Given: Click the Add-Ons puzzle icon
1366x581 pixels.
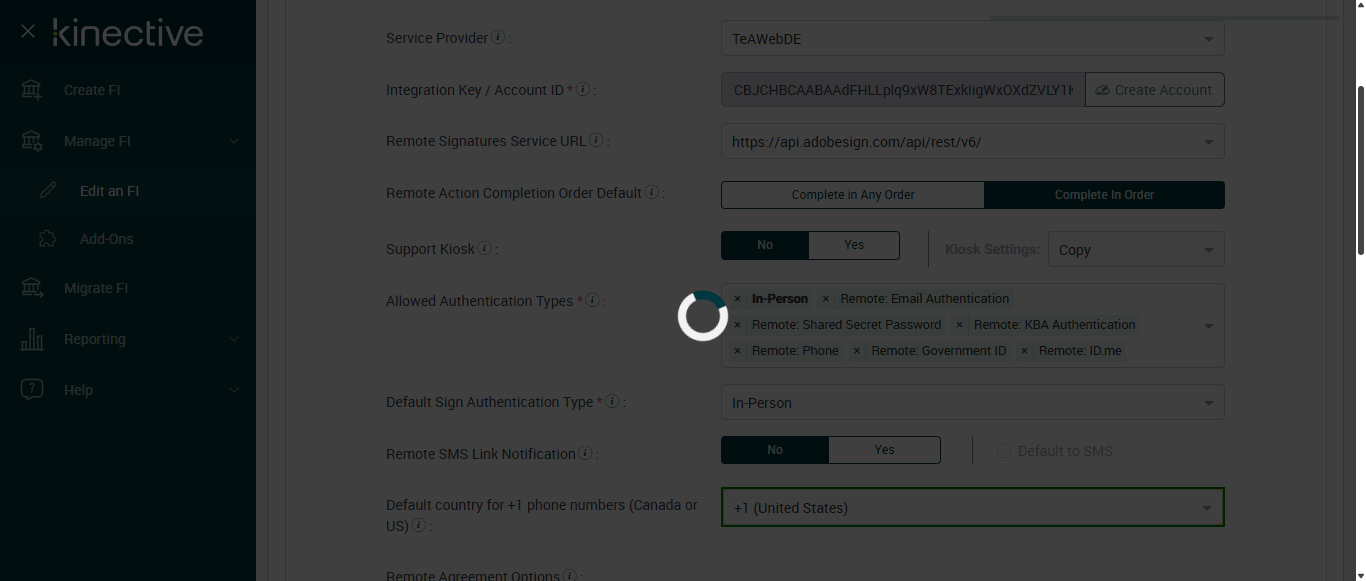Looking at the screenshot, I should click(x=47, y=239).
